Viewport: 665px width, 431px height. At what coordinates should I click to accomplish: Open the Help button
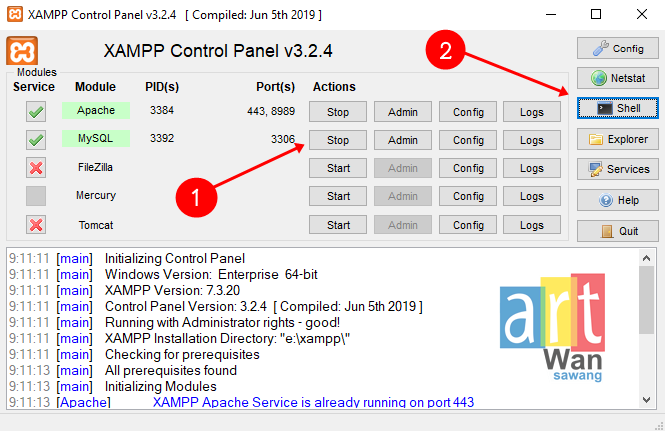[618, 200]
